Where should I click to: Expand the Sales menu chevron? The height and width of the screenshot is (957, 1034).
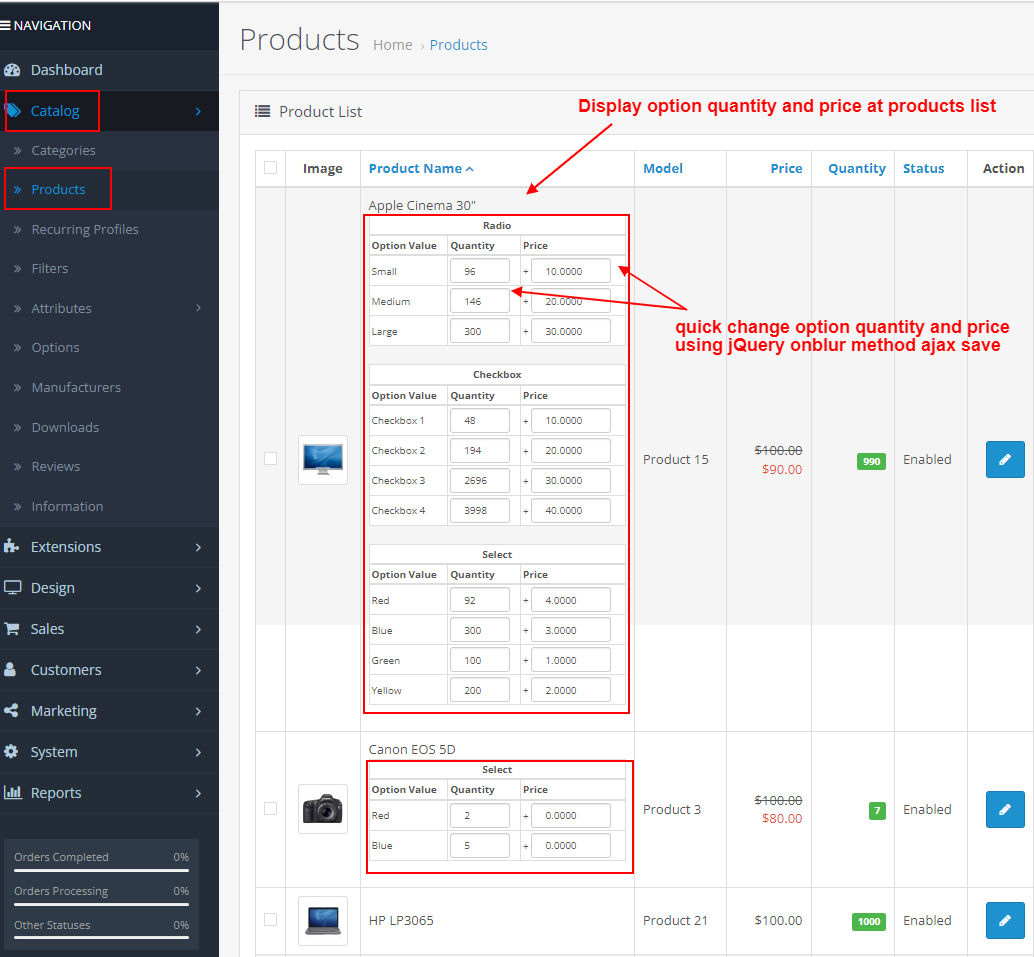pos(198,629)
